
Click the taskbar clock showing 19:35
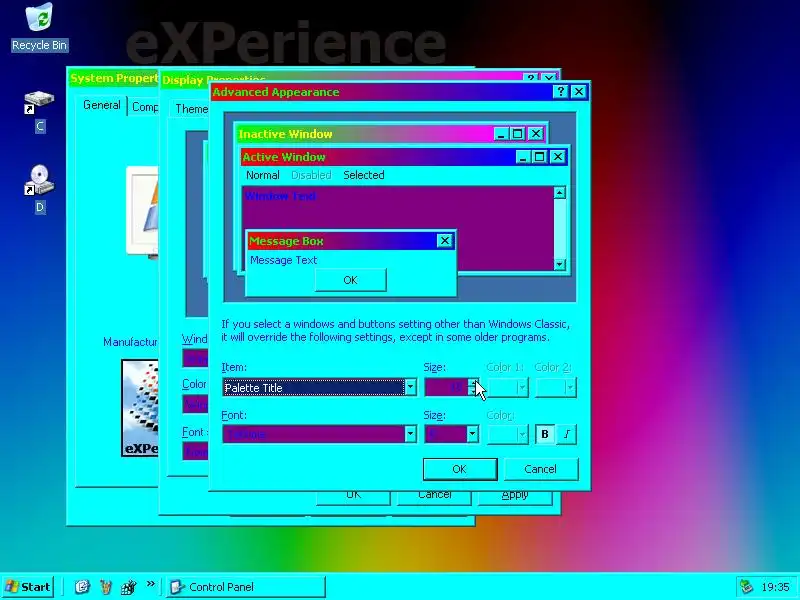pyautogui.click(x=775, y=587)
